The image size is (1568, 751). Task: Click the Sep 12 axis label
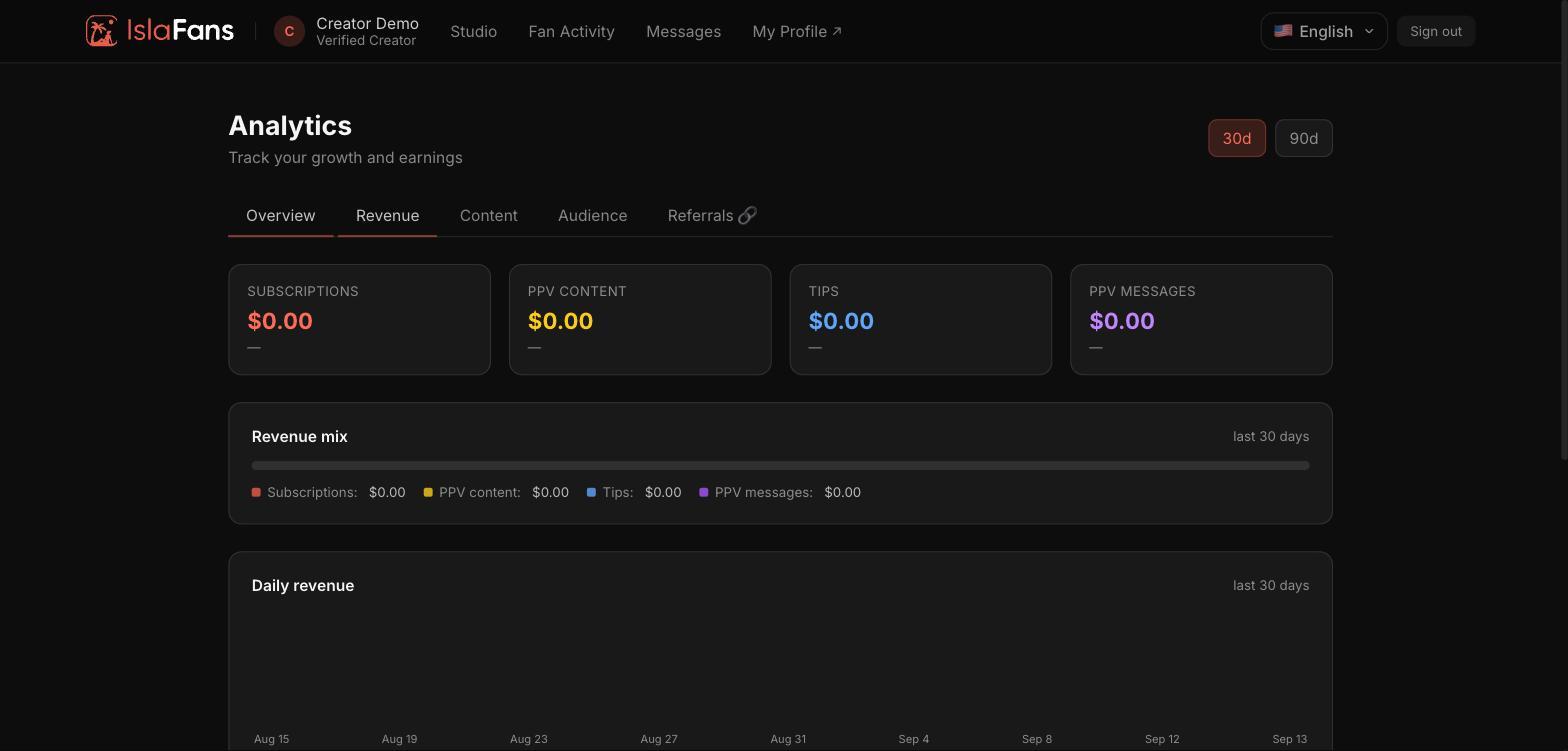tap(1162, 740)
